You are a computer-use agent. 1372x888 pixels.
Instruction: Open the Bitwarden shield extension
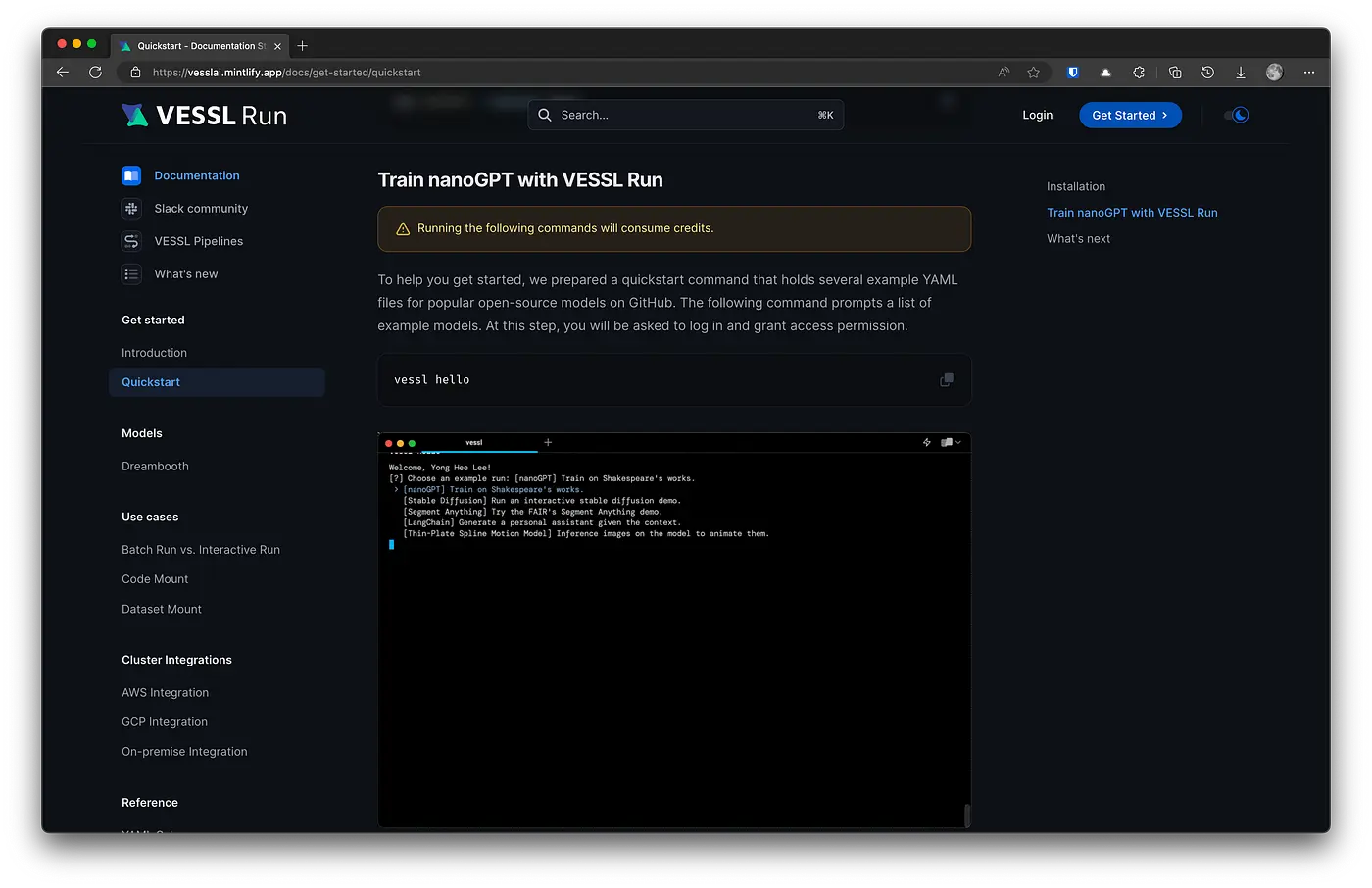(x=1073, y=73)
